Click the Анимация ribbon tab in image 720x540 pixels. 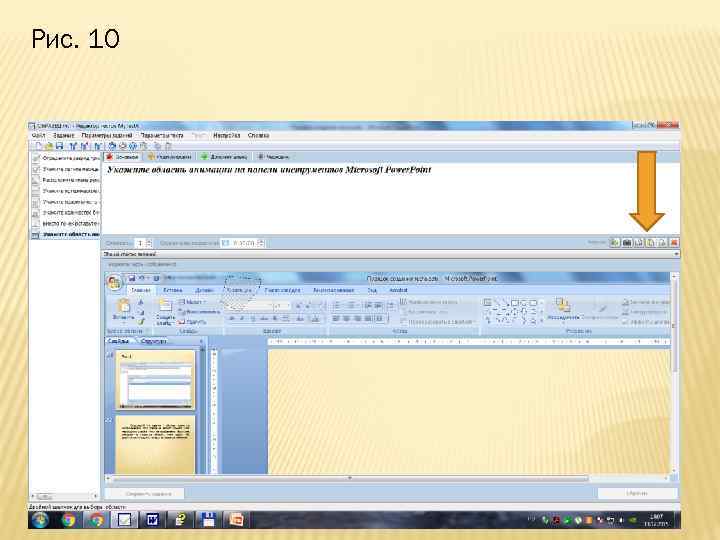(239, 290)
